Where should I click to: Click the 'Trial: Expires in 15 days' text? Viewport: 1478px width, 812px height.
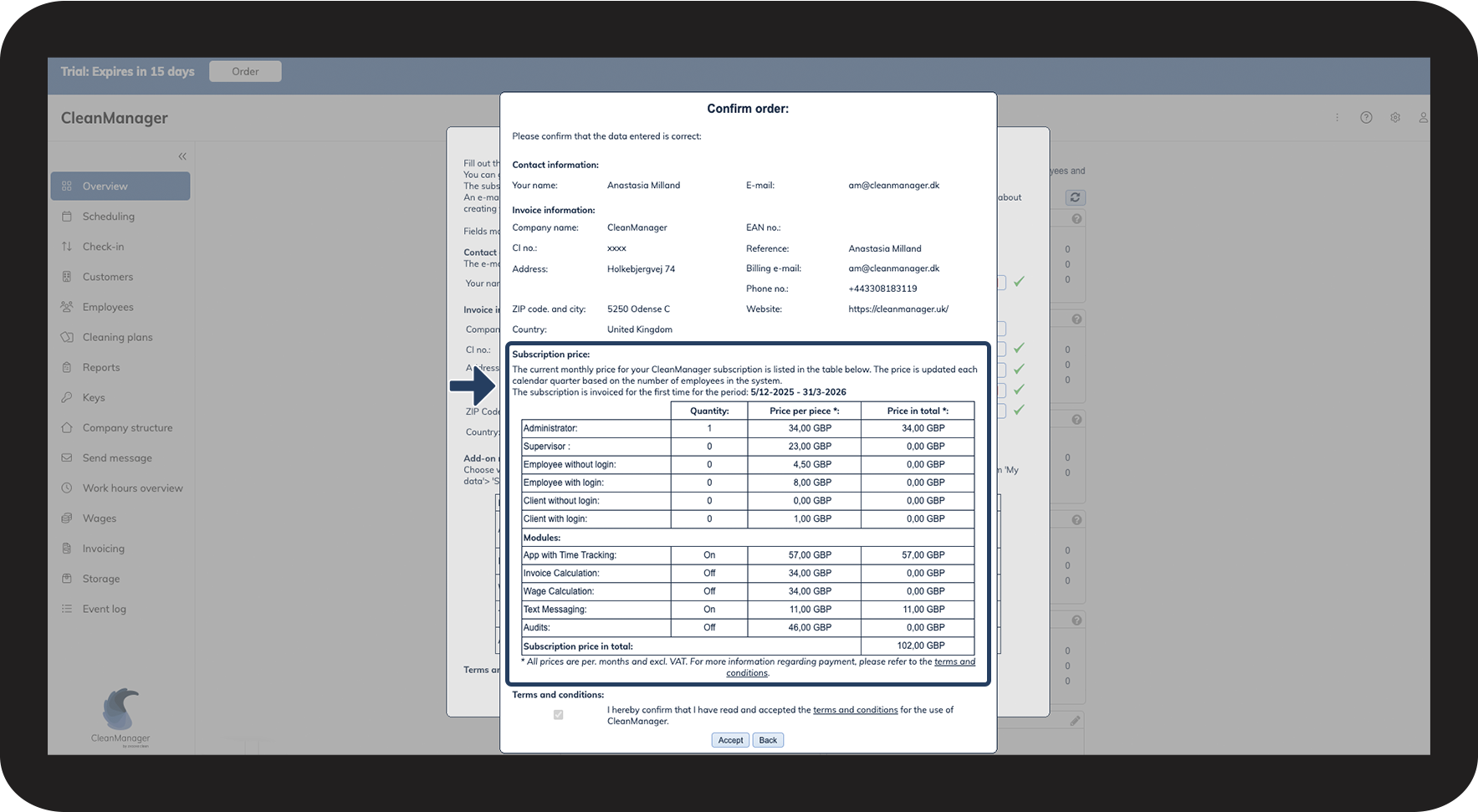(x=127, y=72)
